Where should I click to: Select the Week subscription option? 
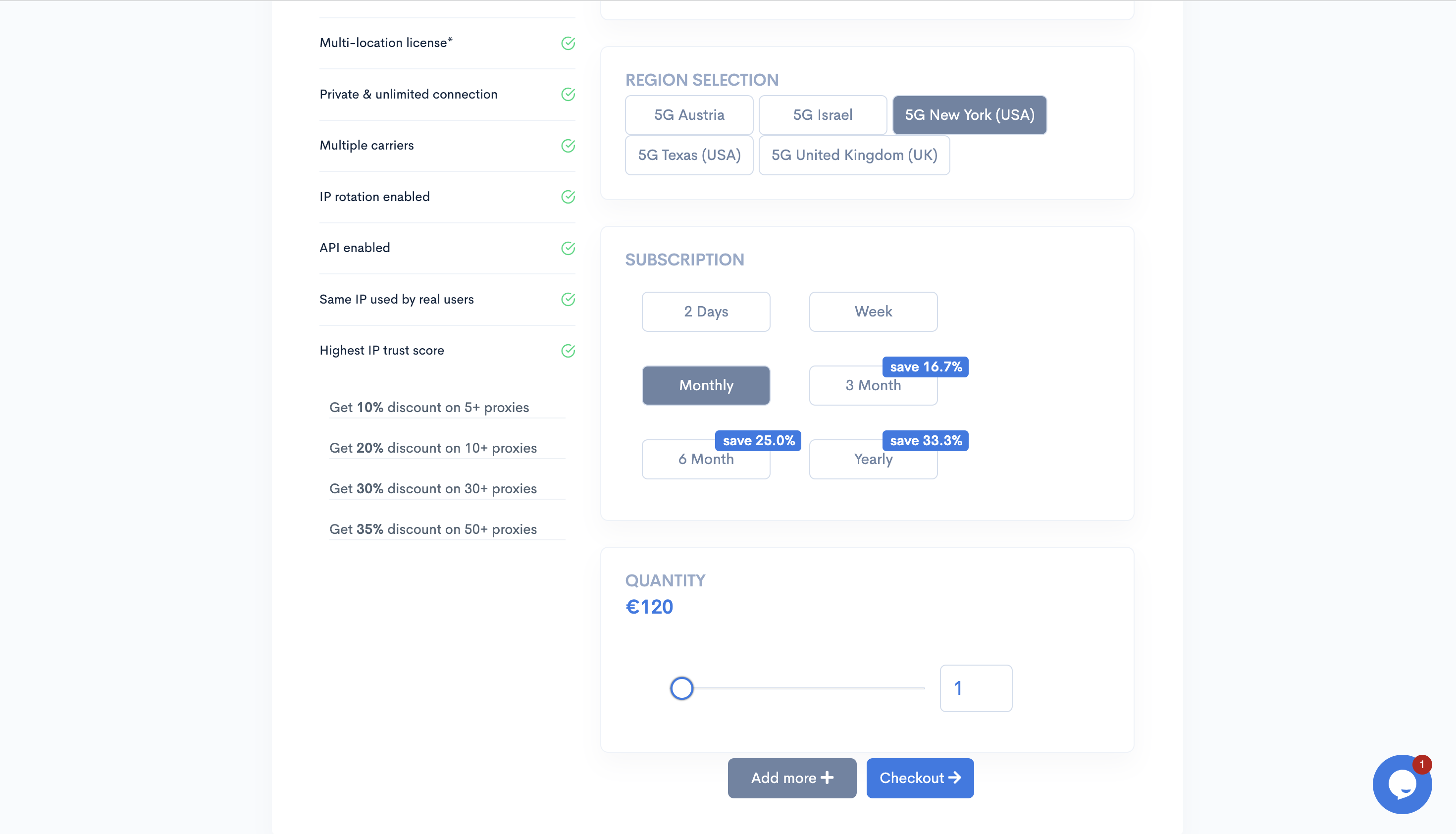pyautogui.click(x=873, y=311)
